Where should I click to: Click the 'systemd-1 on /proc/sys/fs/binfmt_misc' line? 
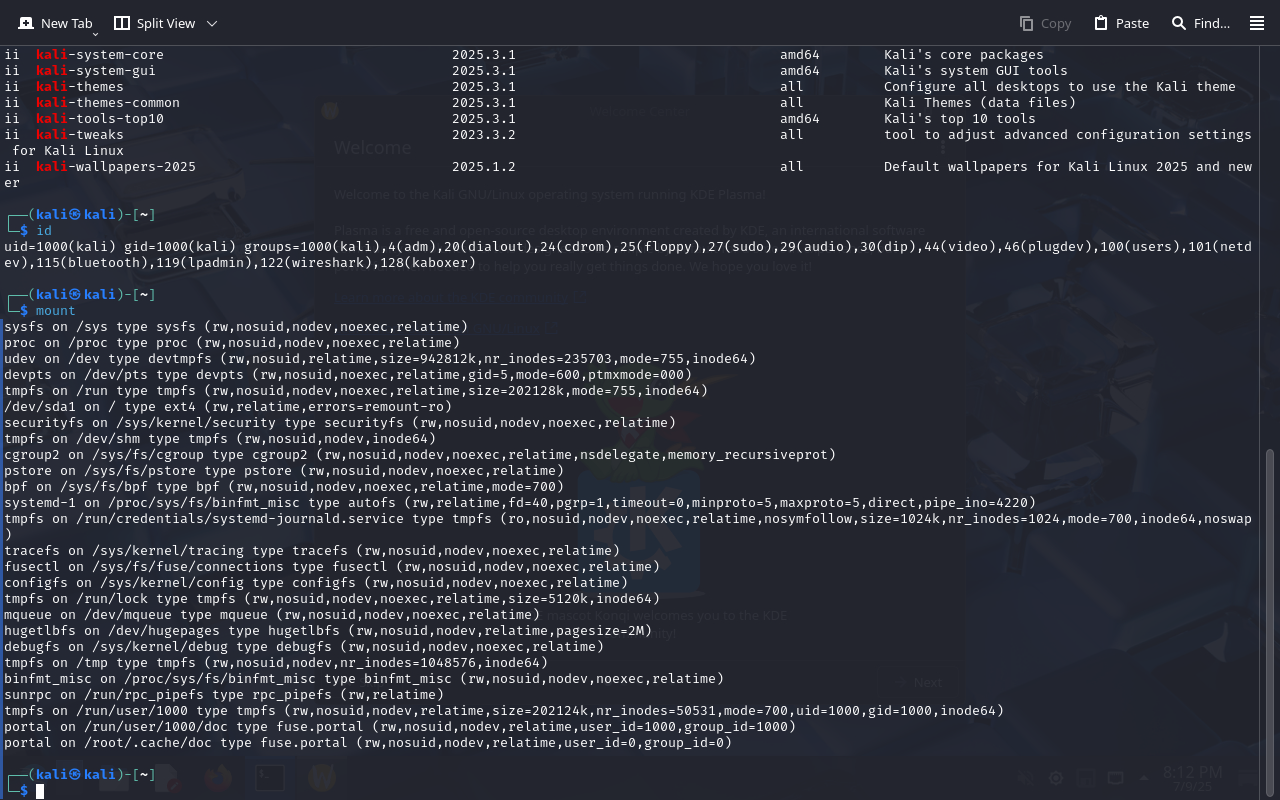pyautogui.click(x=520, y=503)
